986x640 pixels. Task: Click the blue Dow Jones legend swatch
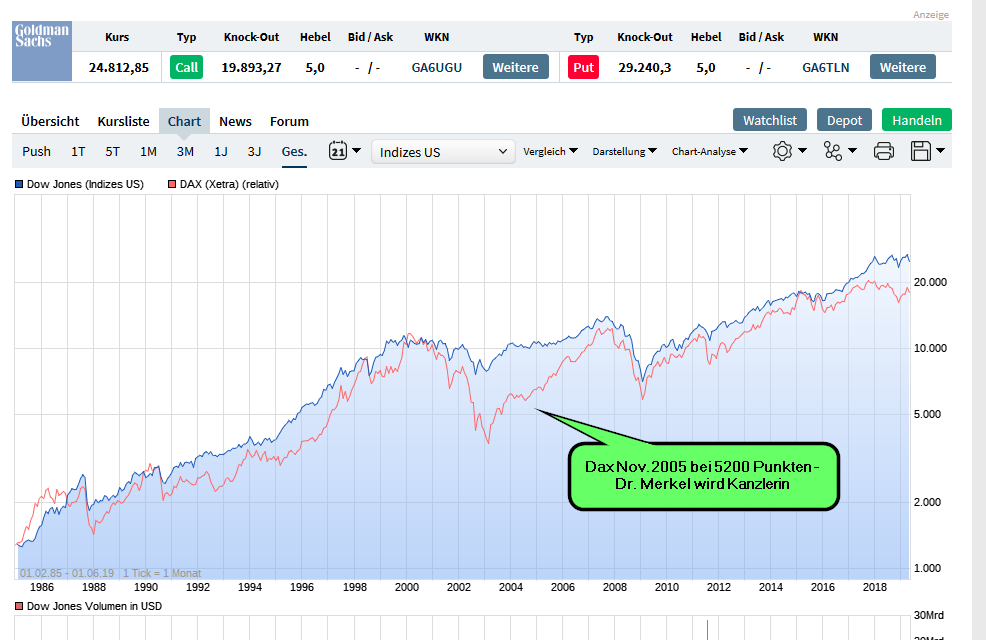(19, 184)
